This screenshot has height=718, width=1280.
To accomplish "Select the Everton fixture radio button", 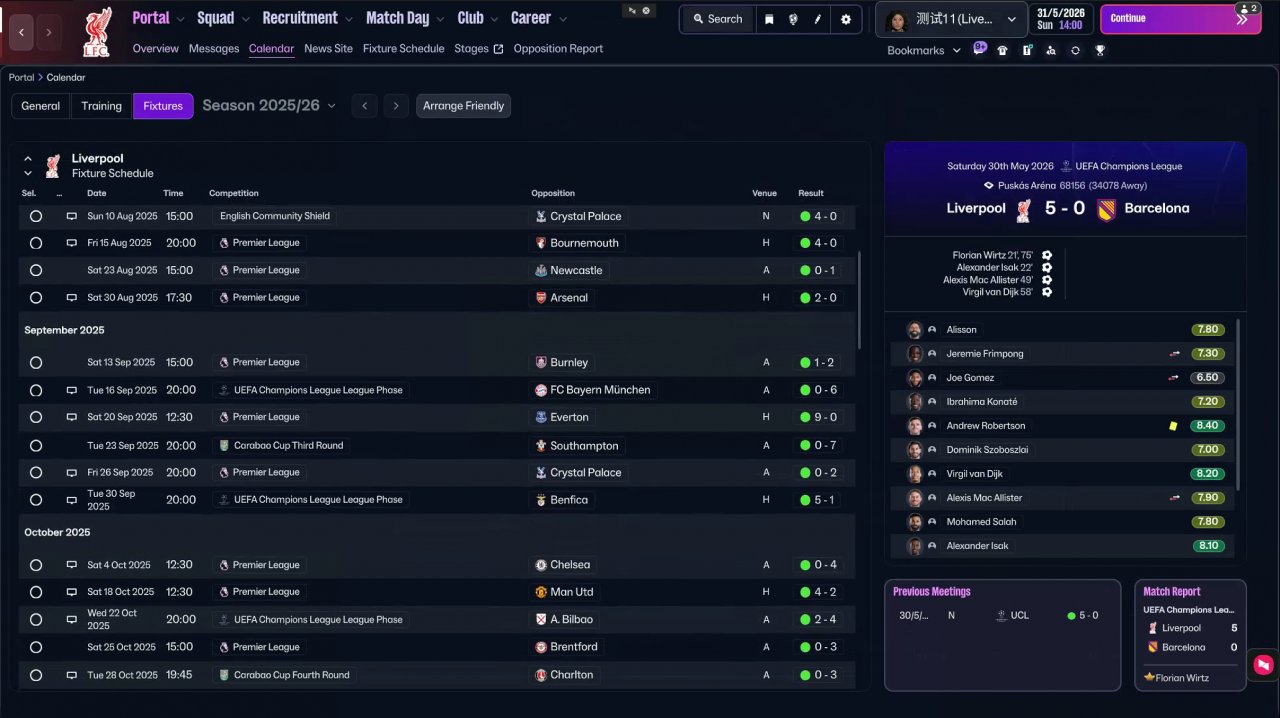I will [x=36, y=417].
